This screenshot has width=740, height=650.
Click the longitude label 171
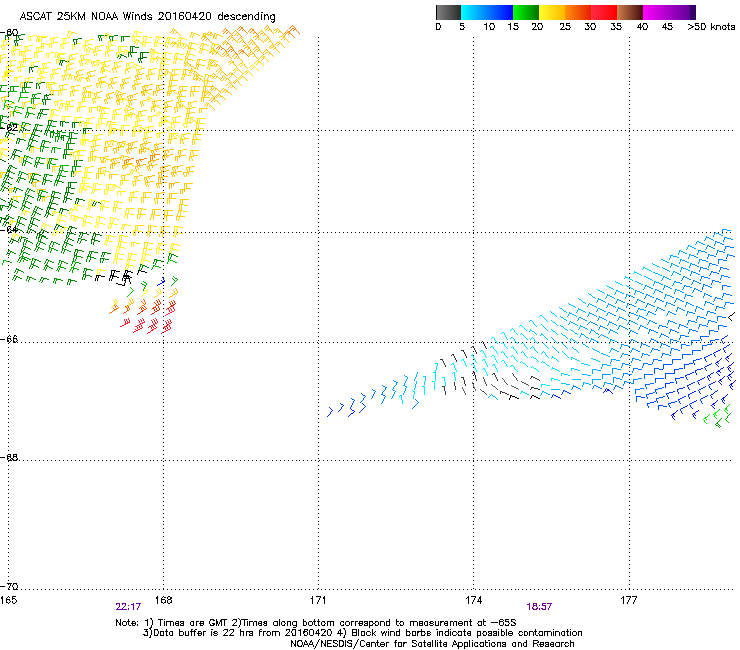pos(318,600)
